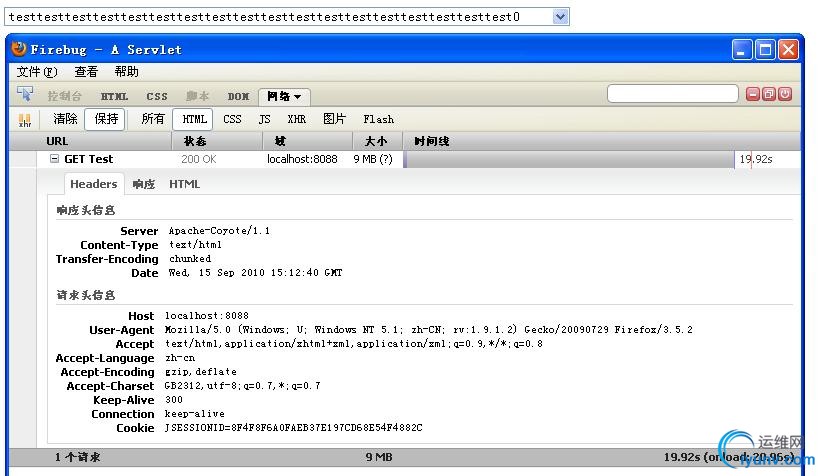Select the 响应 tab of the request
The height and width of the screenshot is (476, 821).
(143, 184)
